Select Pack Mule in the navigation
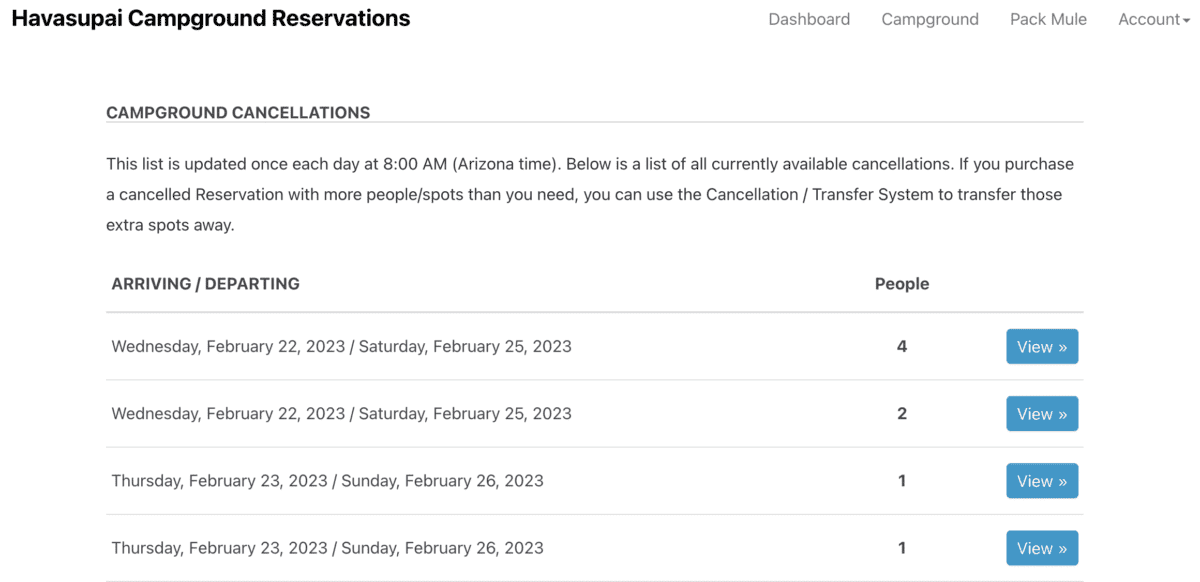This screenshot has width=1200, height=582. point(1048,19)
